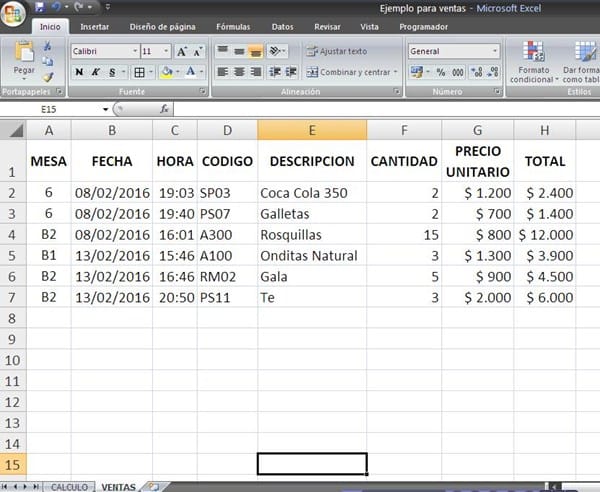Screen dimensions: 600x492
Task: Open the customize quick access toolbar arrow
Action: coord(108,7)
